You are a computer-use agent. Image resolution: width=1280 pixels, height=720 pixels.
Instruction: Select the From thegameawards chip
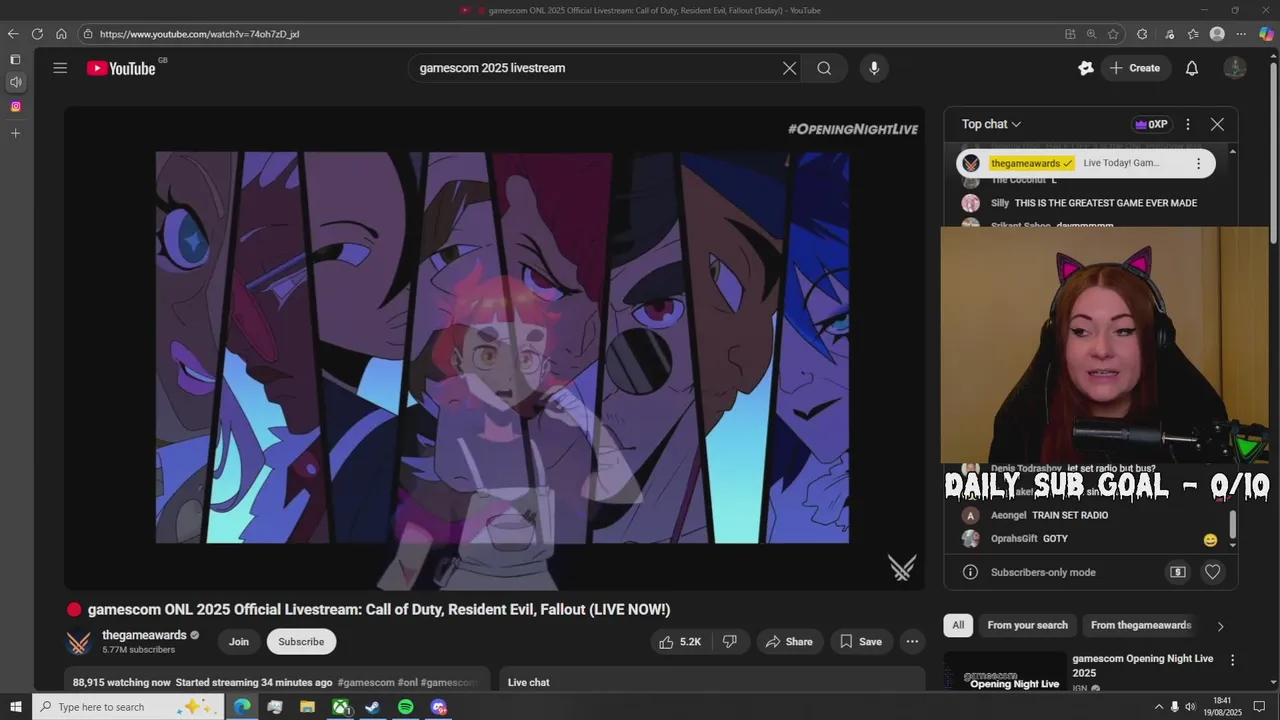pos(1141,625)
